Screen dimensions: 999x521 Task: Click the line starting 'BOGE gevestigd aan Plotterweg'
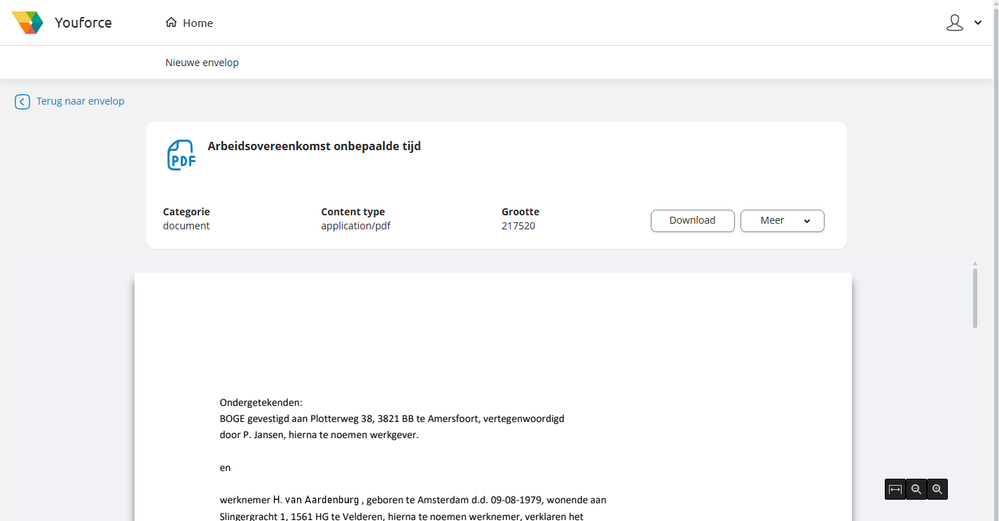pos(392,419)
